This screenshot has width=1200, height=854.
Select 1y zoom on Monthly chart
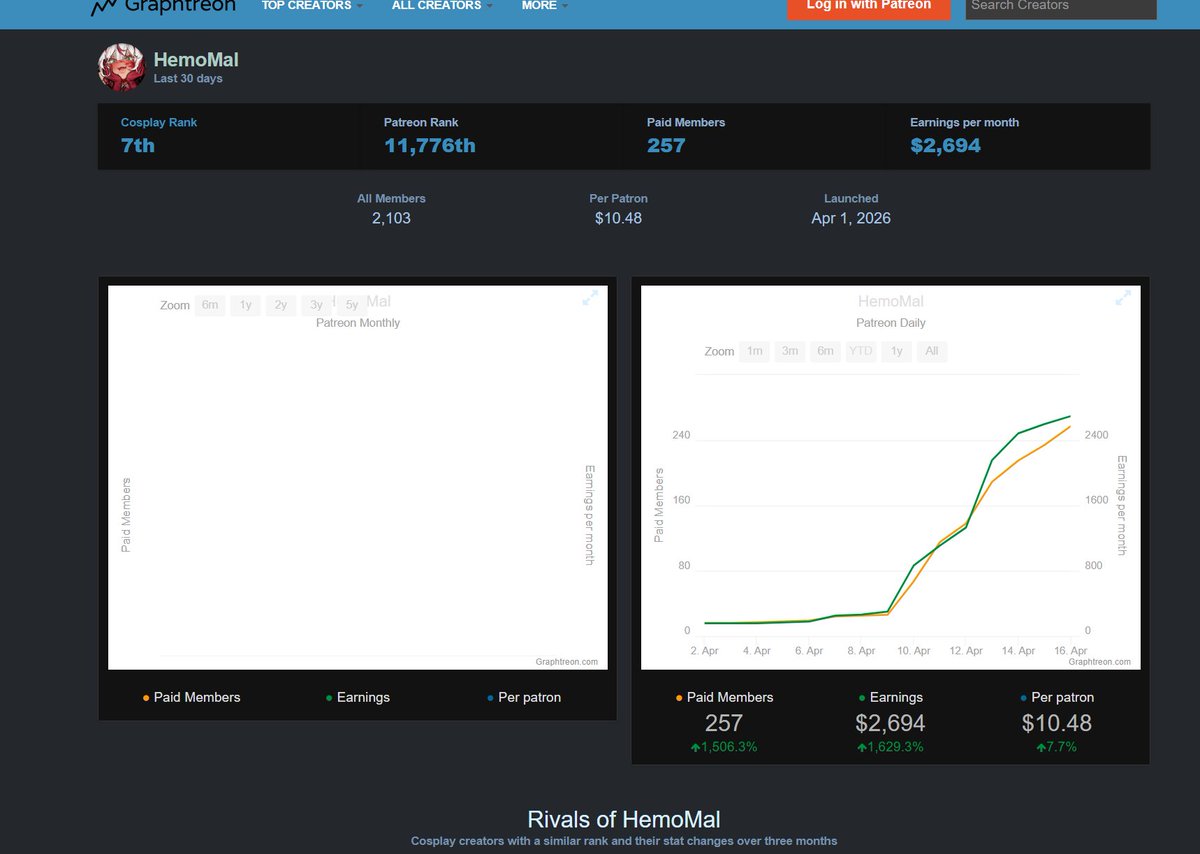pos(245,305)
